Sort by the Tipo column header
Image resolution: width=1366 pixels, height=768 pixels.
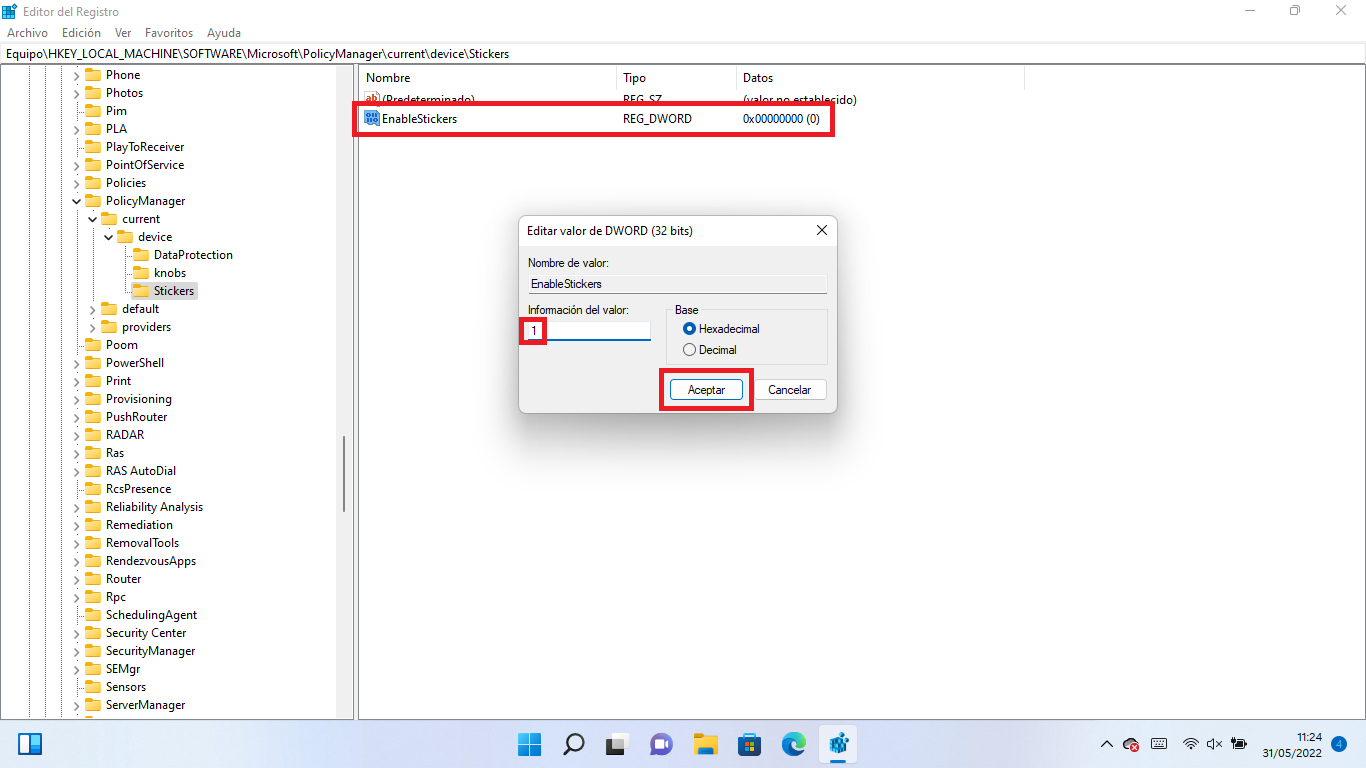coord(676,78)
